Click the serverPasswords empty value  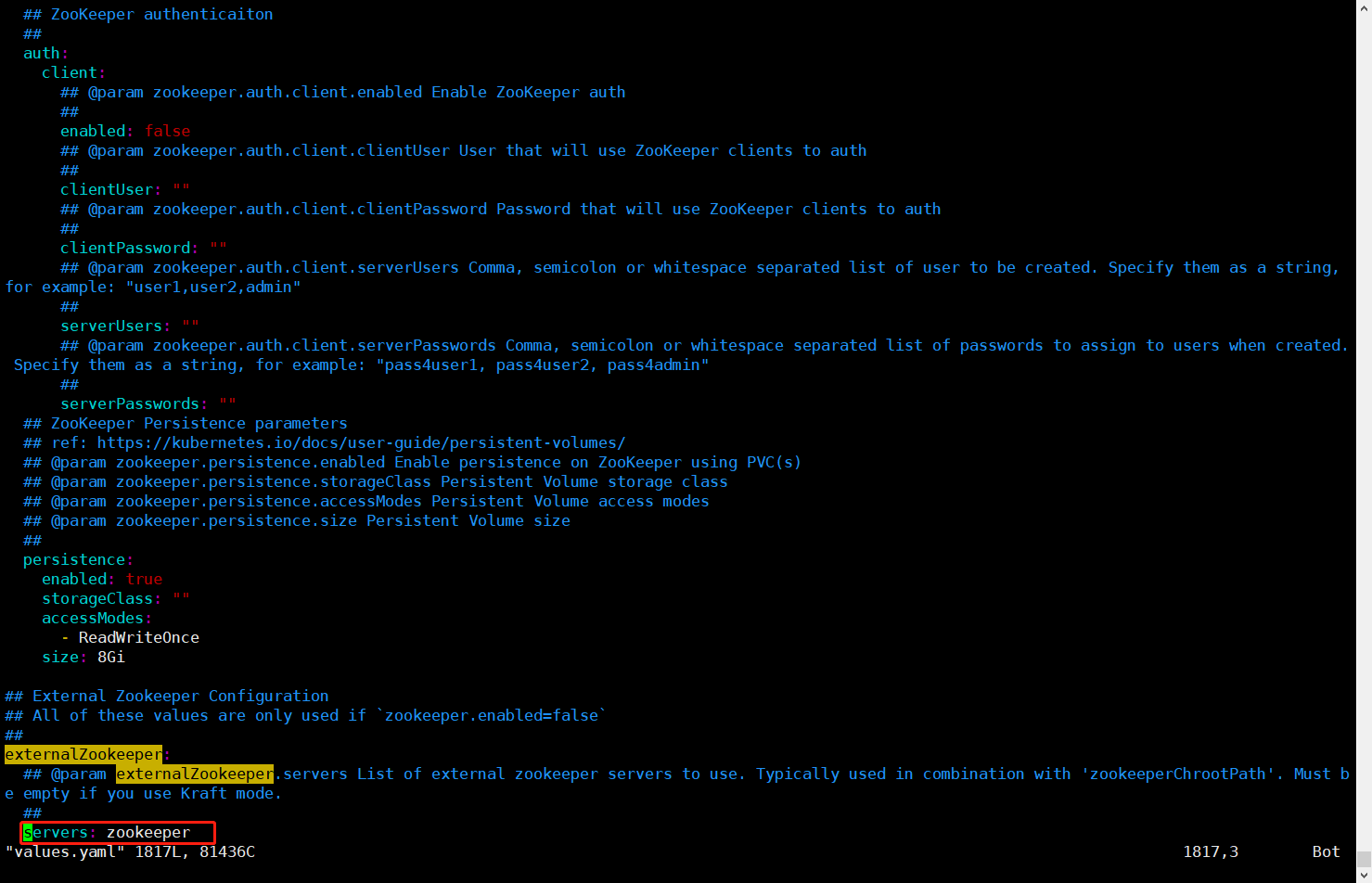tap(227, 403)
